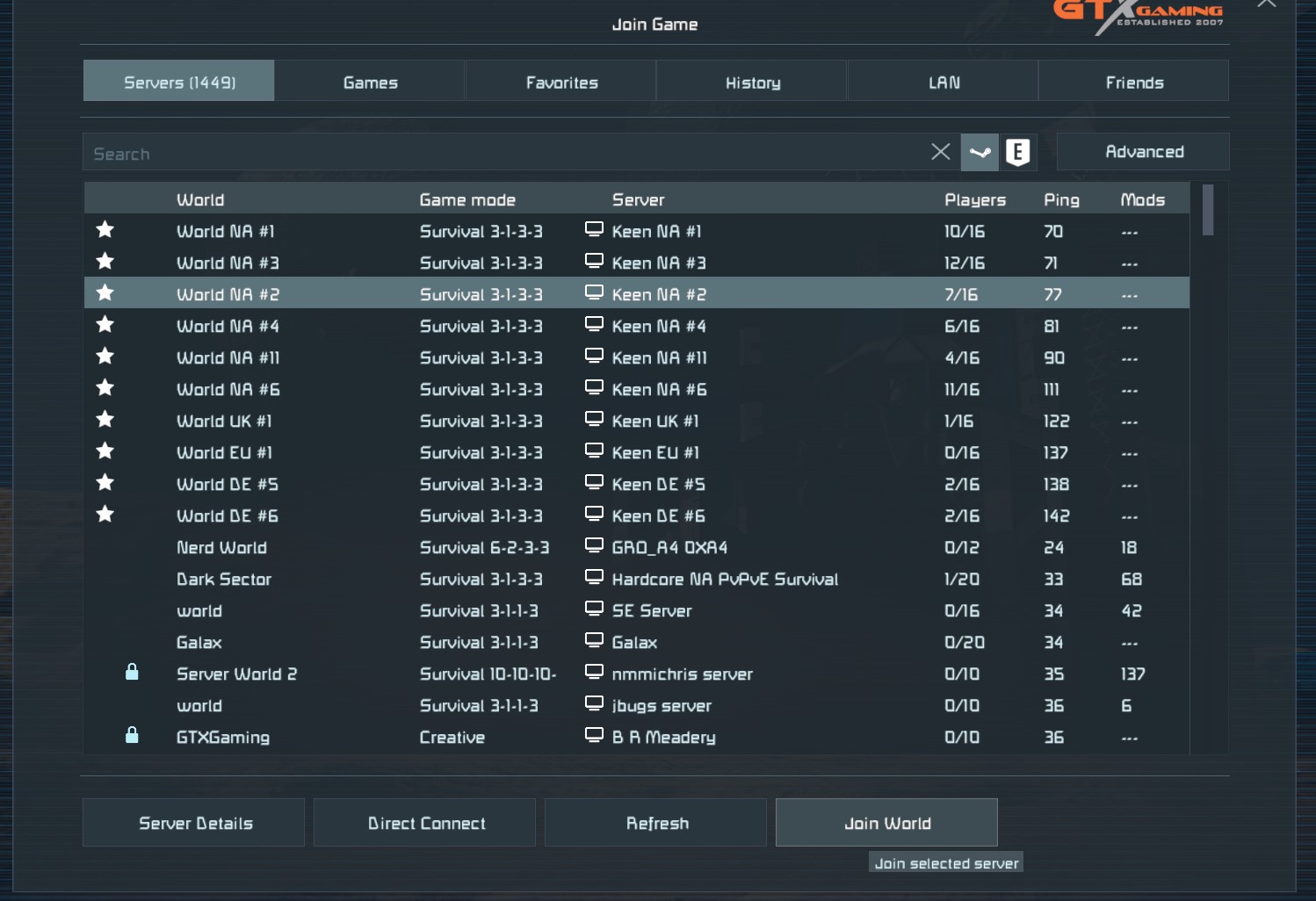1316x901 pixels.
Task: Click the lock icon for Server World 2
Action: 132,673
